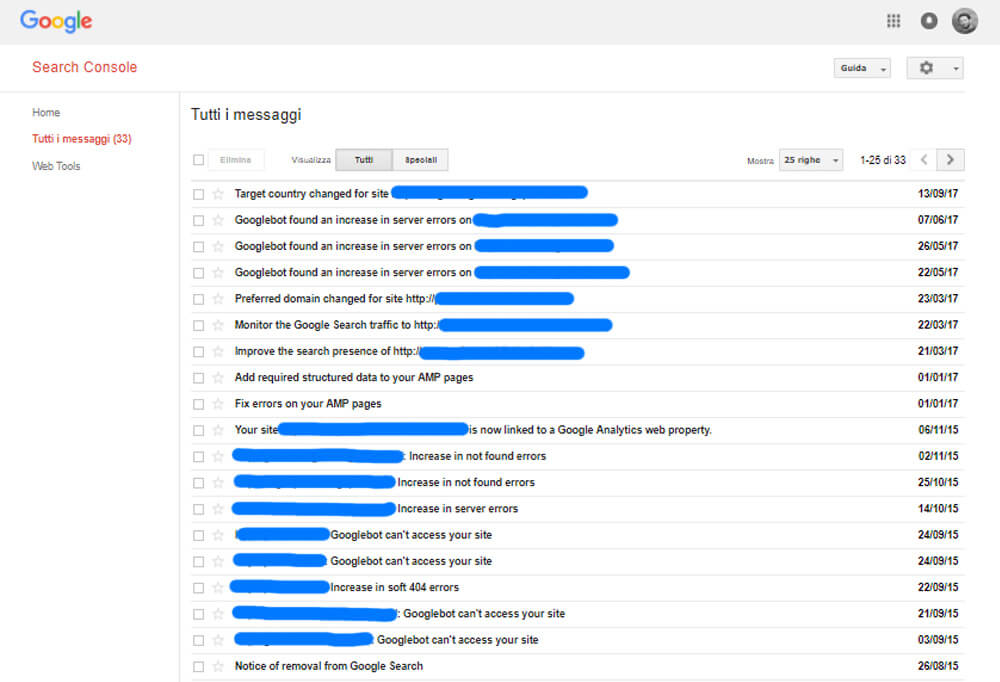
Task: Open the 25 righe rows dropdown
Action: pos(811,159)
